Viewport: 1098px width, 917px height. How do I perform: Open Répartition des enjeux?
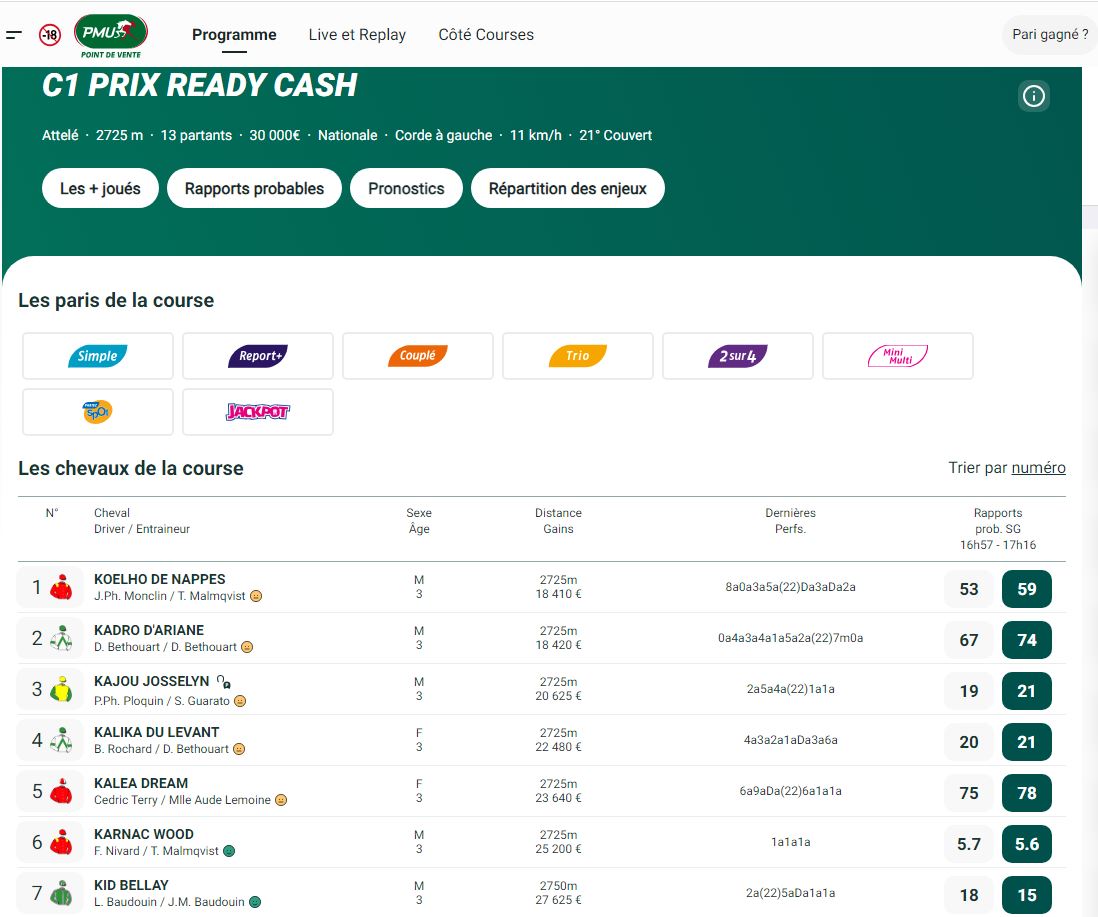coord(567,188)
